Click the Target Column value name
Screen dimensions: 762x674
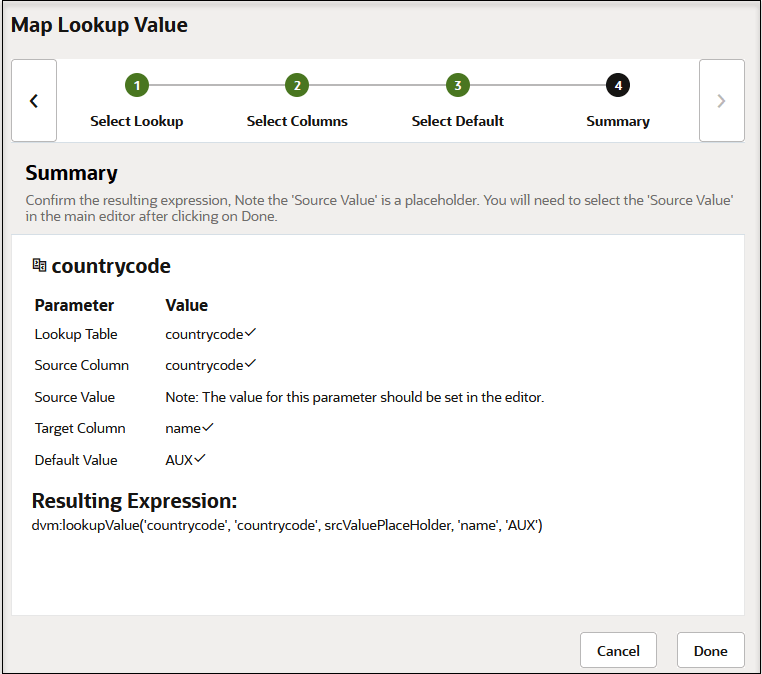pyautogui.click(x=183, y=429)
